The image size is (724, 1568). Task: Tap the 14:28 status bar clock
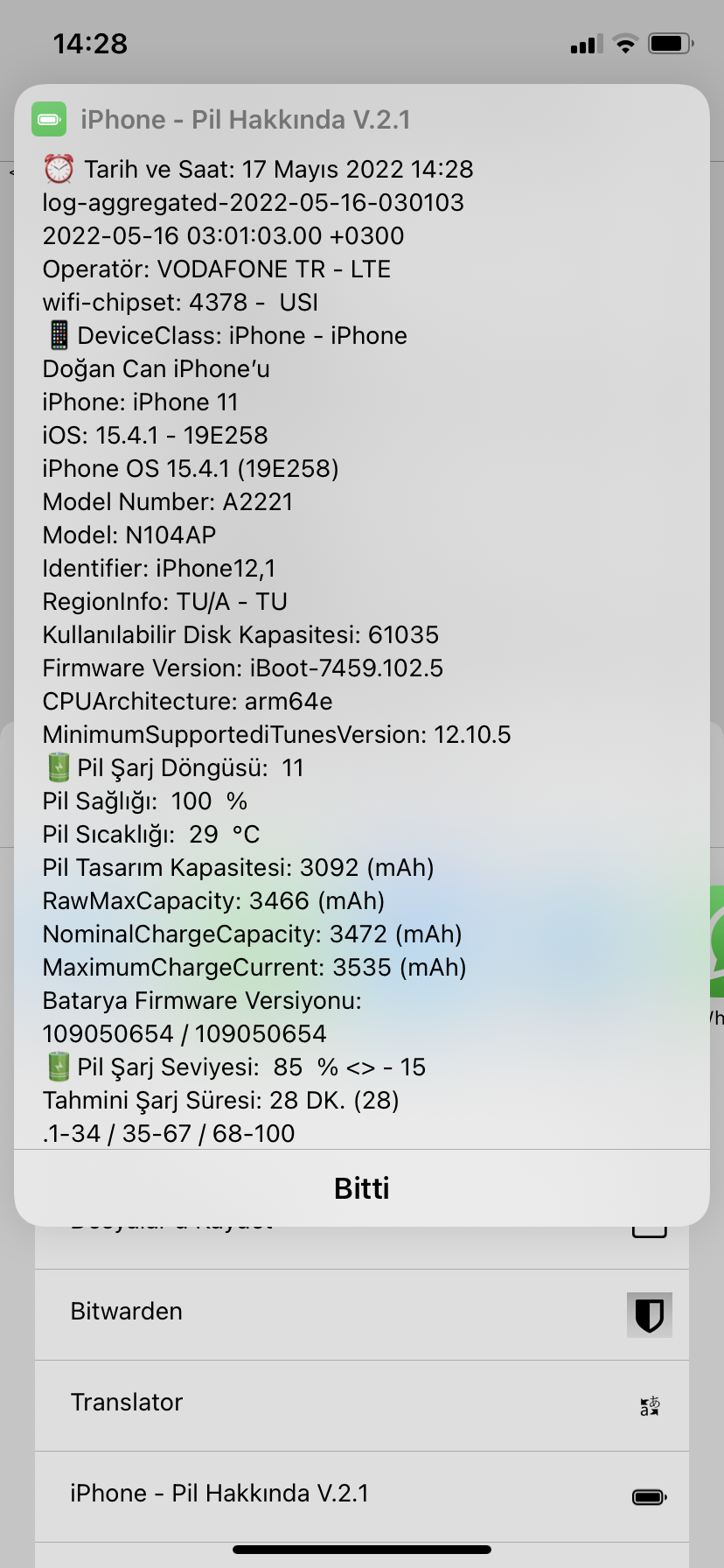point(90,44)
